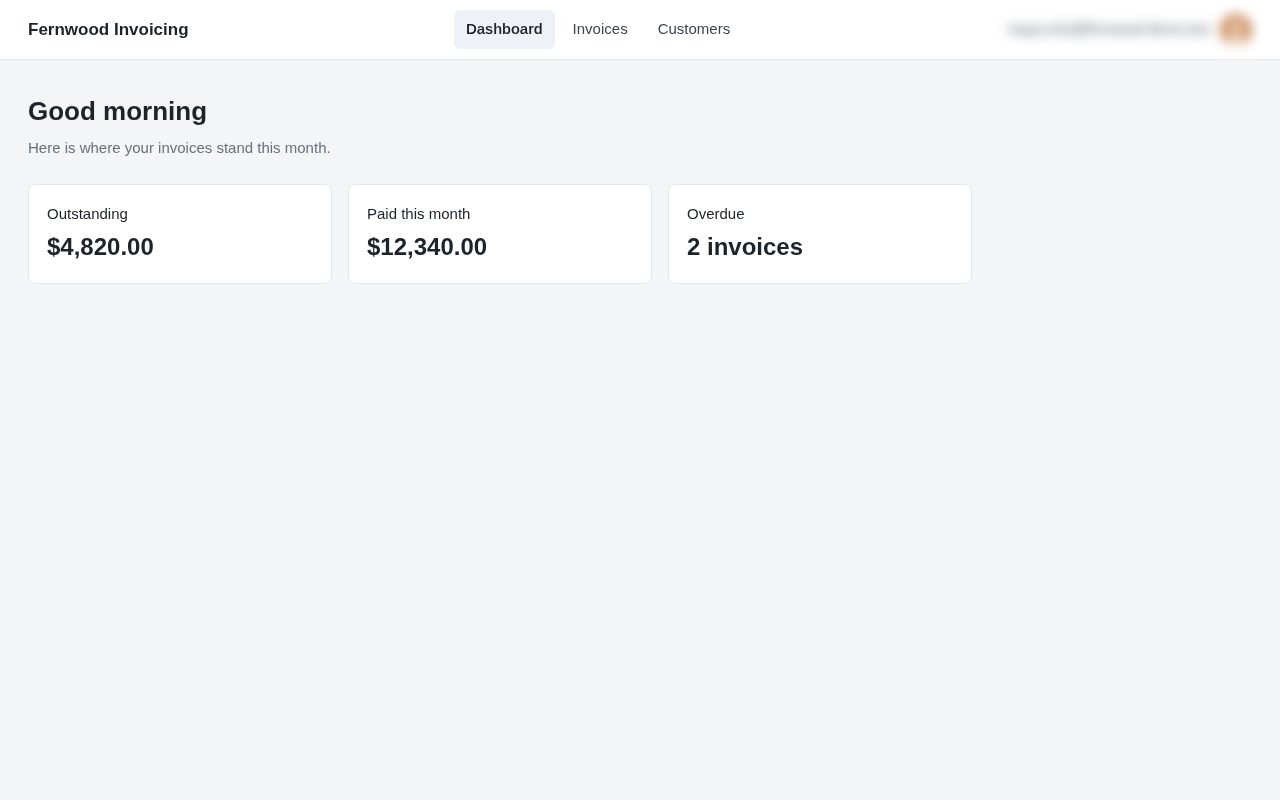This screenshot has height=800, width=1280.
Task: Click "Here is where your invoices stand this month."
Action: 179,148
